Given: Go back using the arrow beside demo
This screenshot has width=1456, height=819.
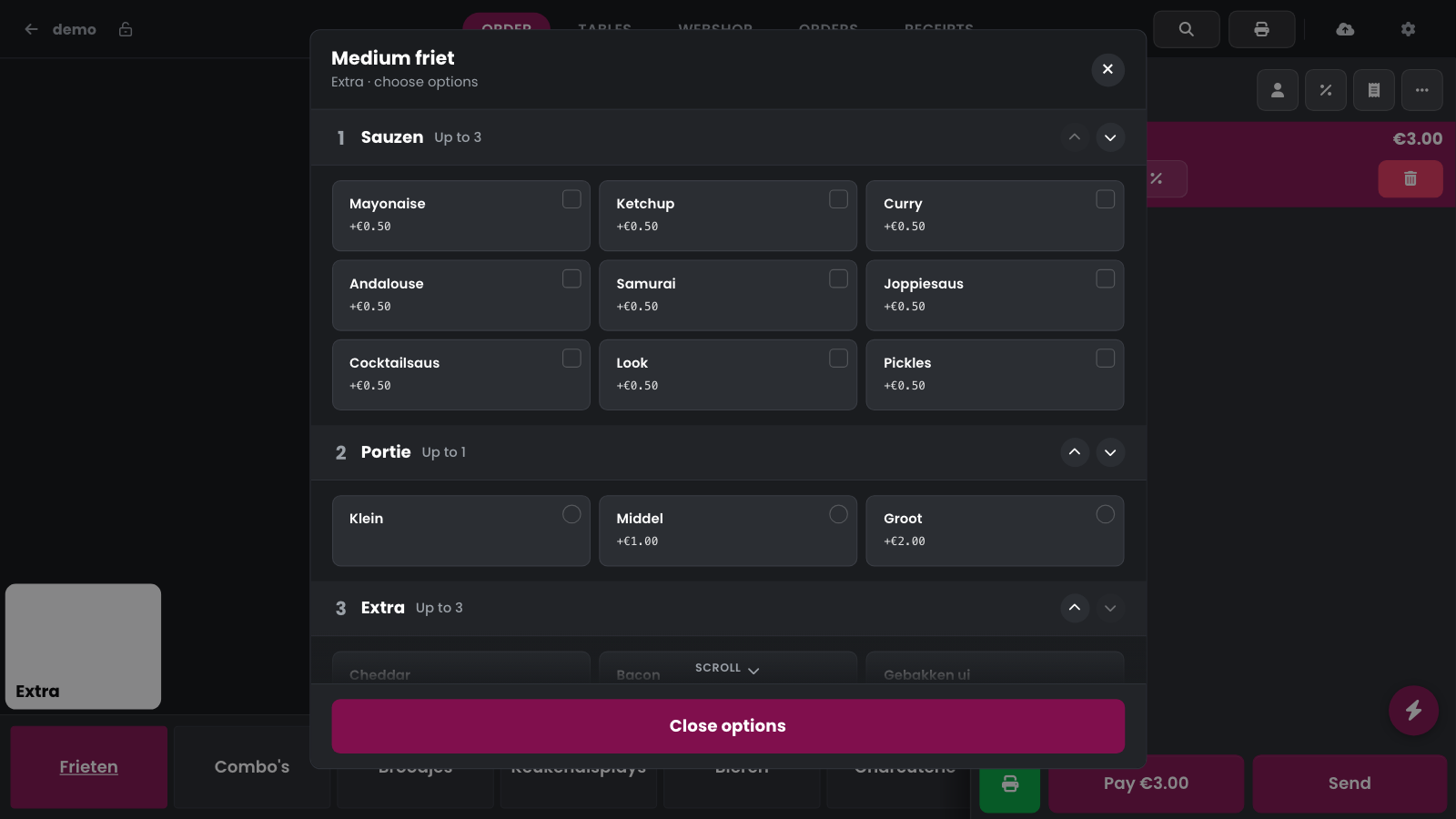Looking at the screenshot, I should [x=31, y=29].
